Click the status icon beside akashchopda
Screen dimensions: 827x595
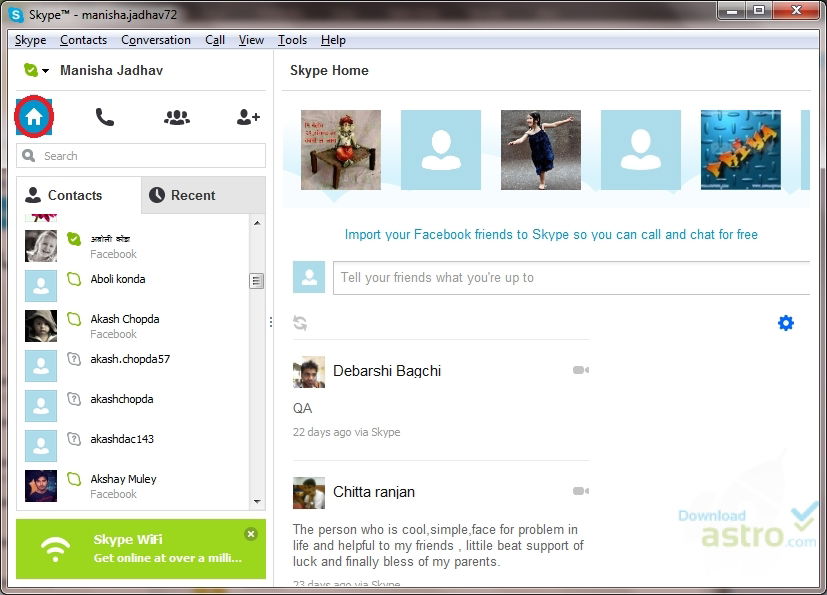(x=74, y=399)
